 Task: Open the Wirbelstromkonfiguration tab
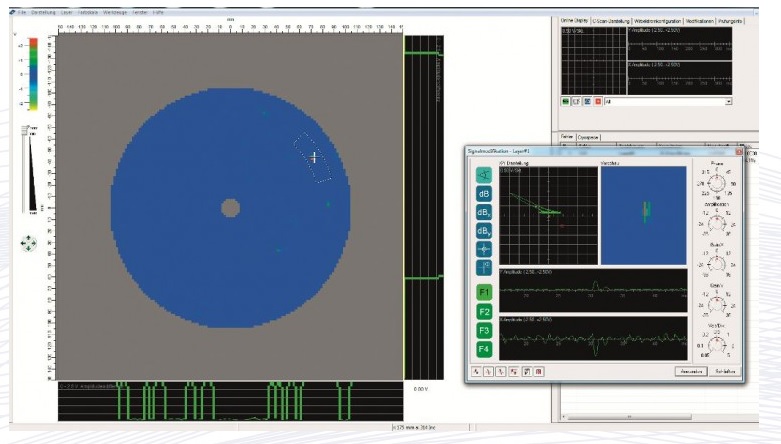657,21
